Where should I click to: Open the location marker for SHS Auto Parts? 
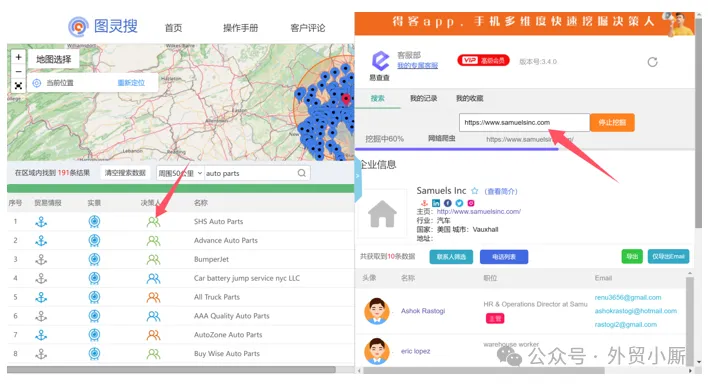94,221
